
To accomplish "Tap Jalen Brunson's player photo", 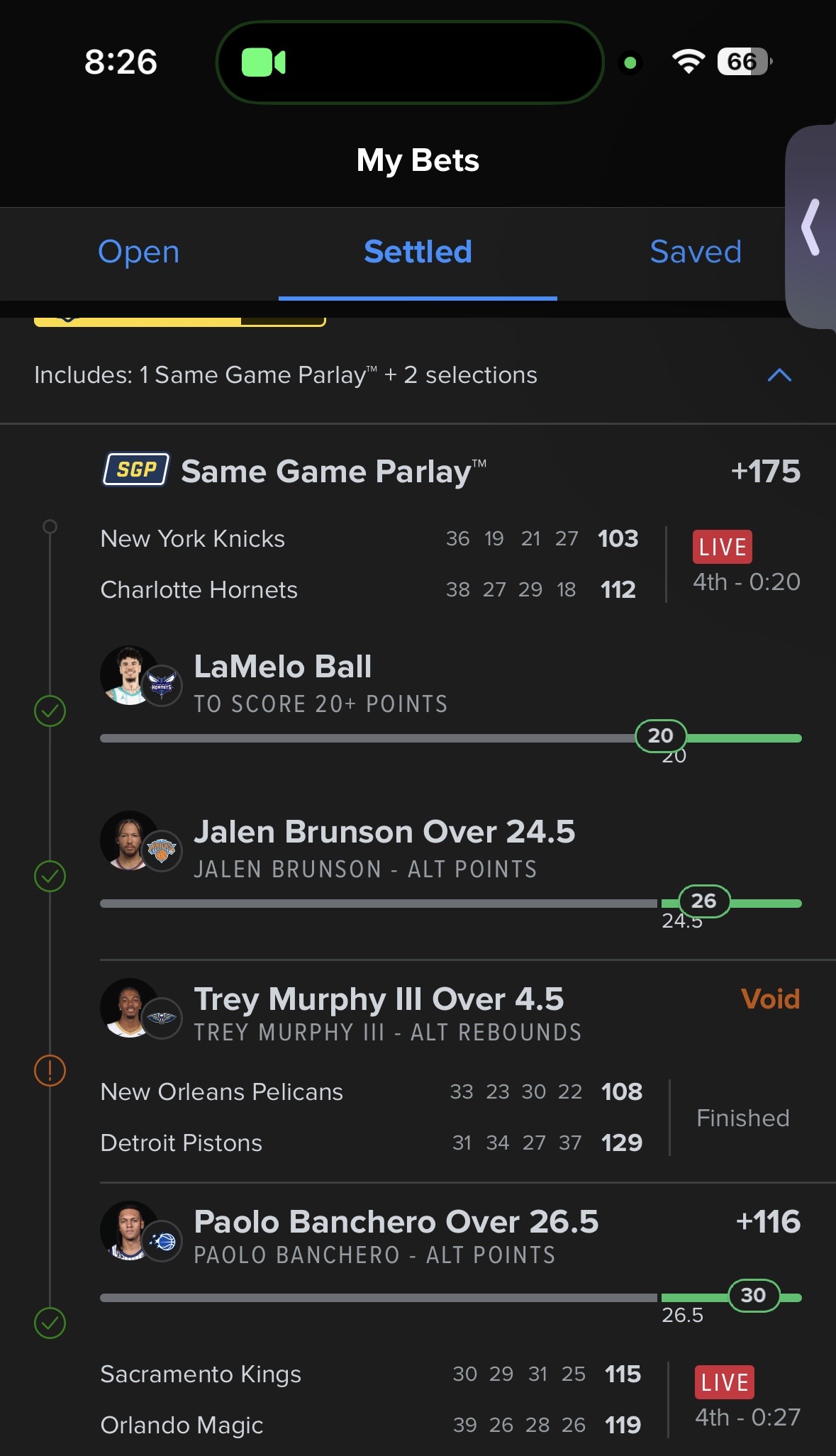I will [x=128, y=840].
